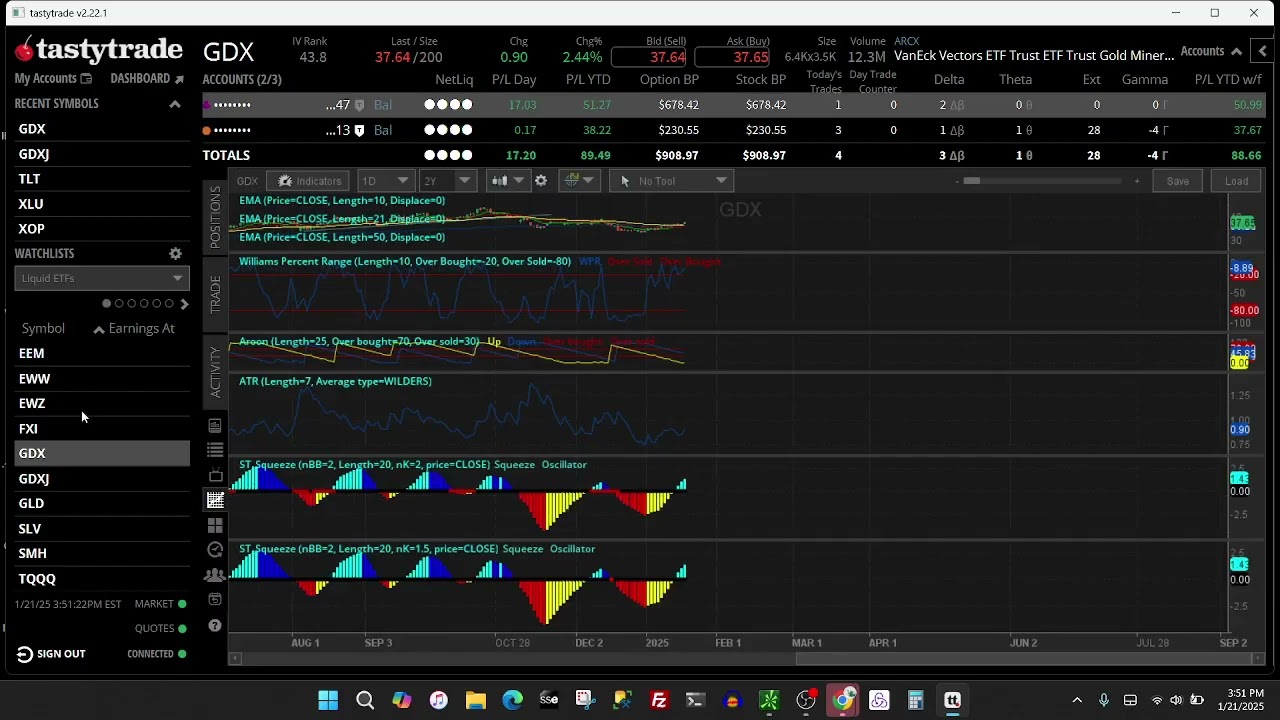Open the TV live video sidebar icon
Image resolution: width=1280 pixels, height=720 pixels.
pyautogui.click(x=215, y=476)
